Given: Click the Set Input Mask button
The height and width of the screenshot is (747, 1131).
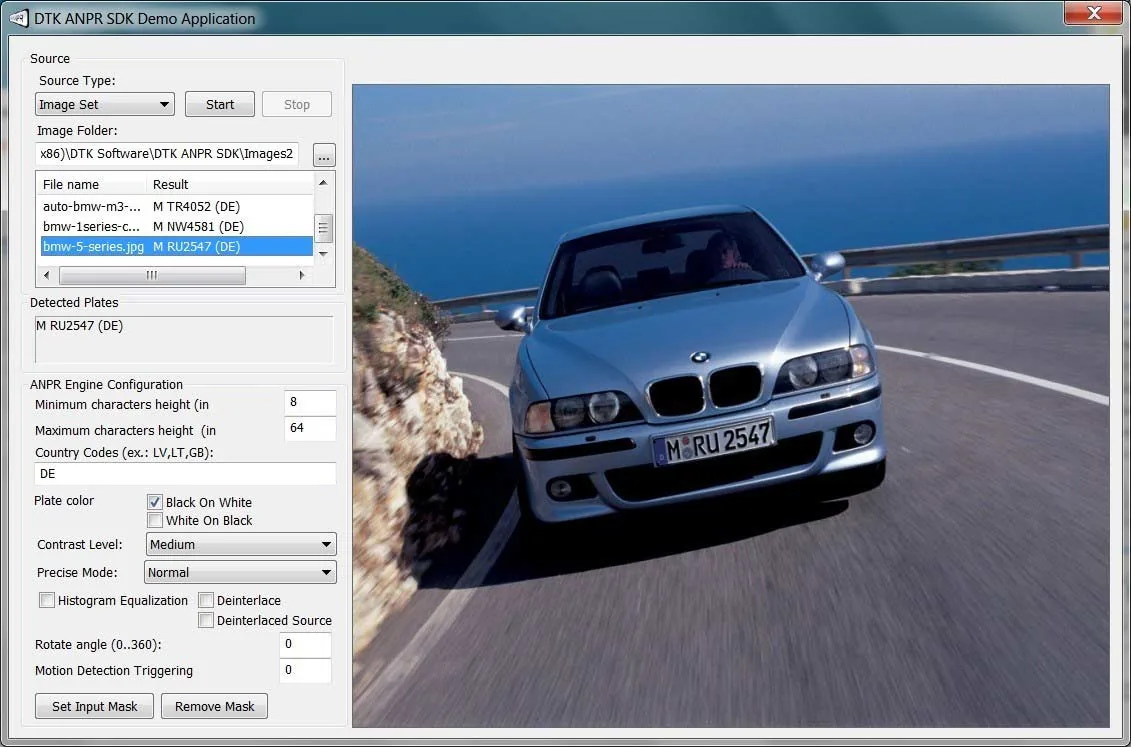Looking at the screenshot, I should [94, 707].
